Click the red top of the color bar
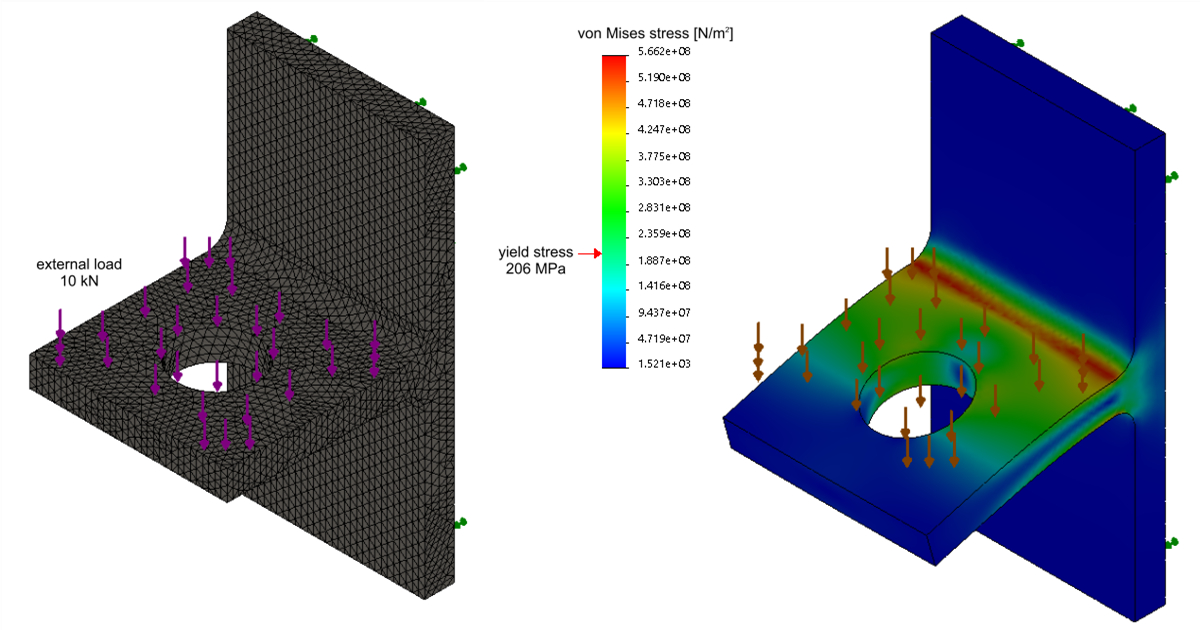Image resolution: width=1200 pixels, height=630 pixels. 615,62
